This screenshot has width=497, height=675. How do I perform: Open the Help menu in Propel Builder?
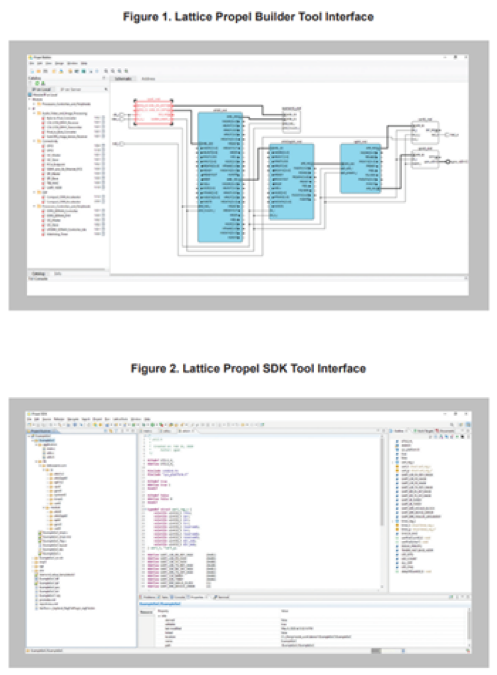pos(84,63)
